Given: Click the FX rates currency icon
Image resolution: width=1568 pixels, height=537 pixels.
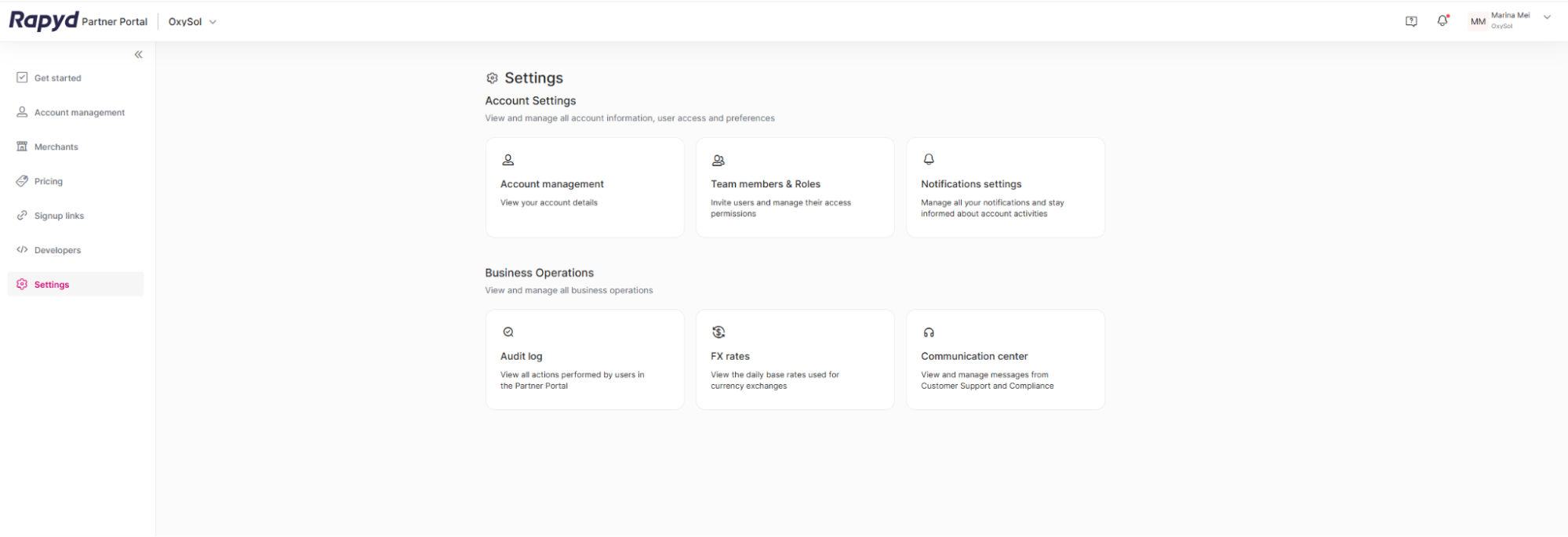Looking at the screenshot, I should point(718,332).
